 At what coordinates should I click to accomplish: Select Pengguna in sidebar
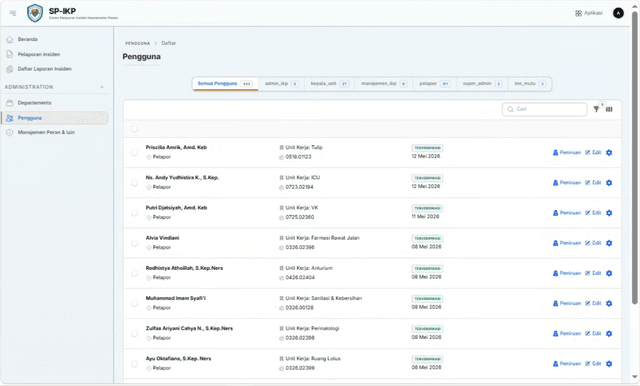[55, 118]
